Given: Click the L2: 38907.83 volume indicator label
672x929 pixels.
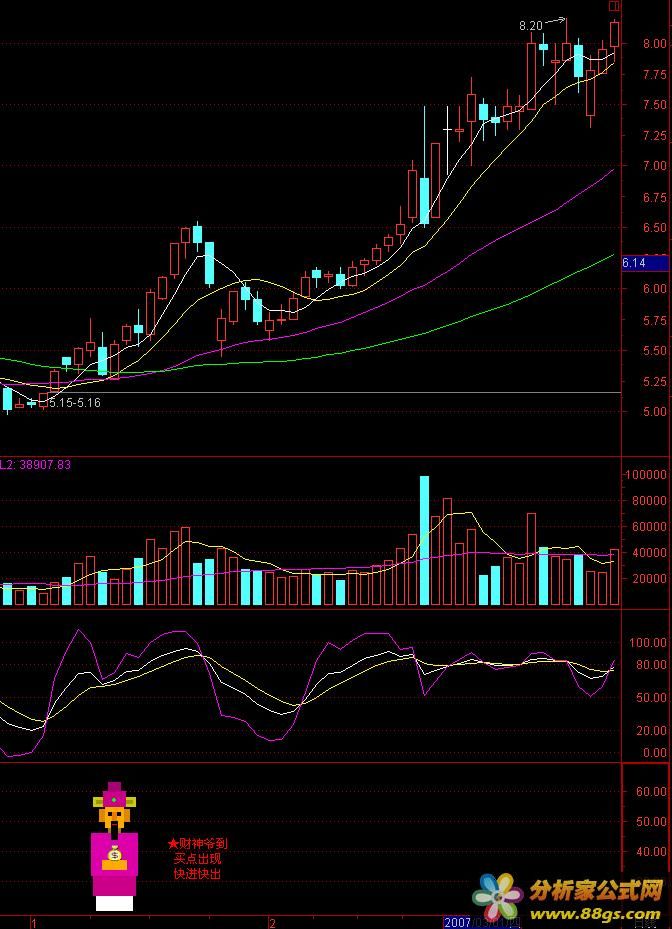Looking at the screenshot, I should (36, 465).
